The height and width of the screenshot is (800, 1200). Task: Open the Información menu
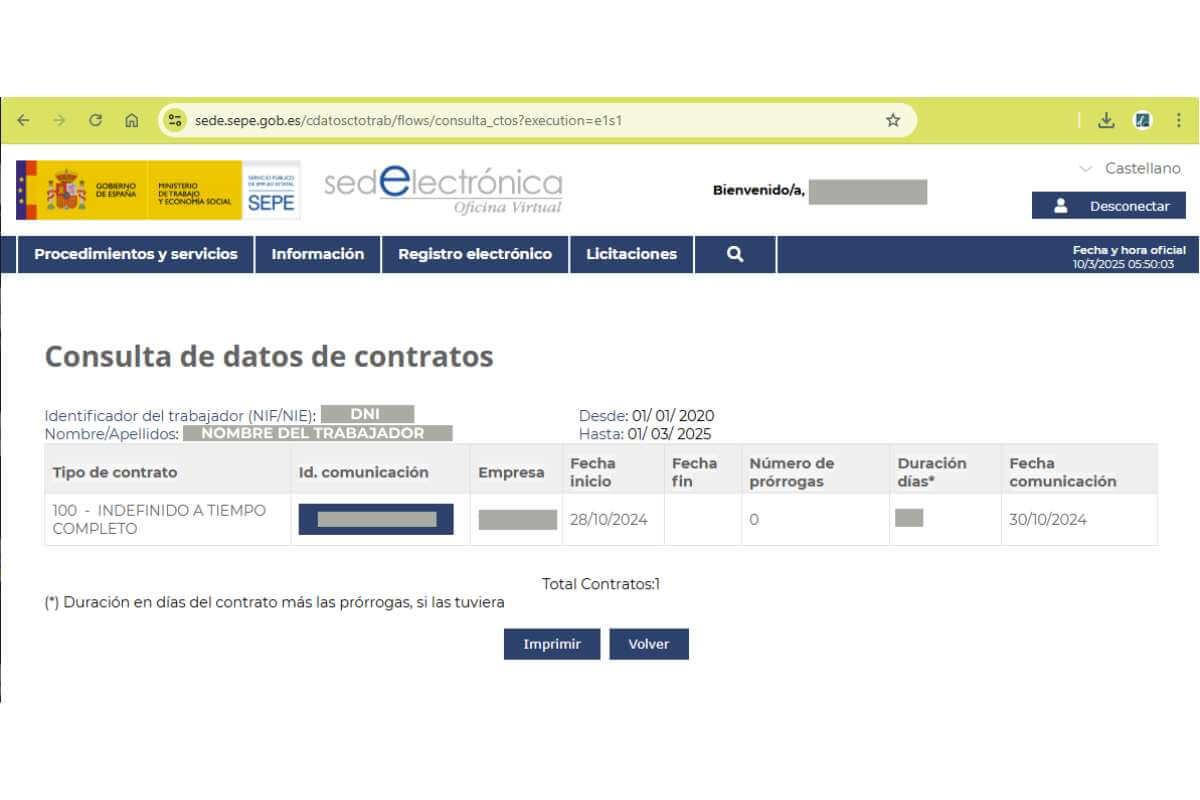[x=318, y=254]
